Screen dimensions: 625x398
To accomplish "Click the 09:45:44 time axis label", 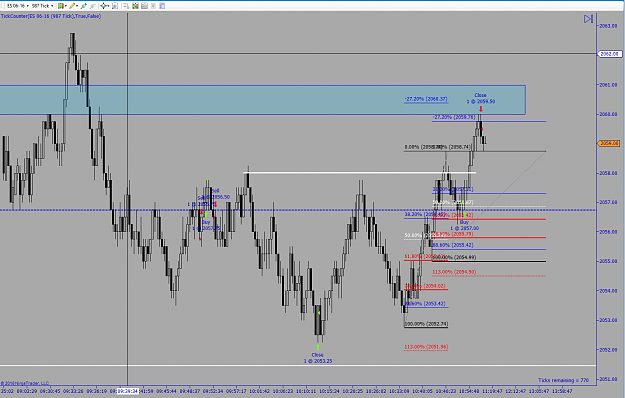I will click(166, 391).
